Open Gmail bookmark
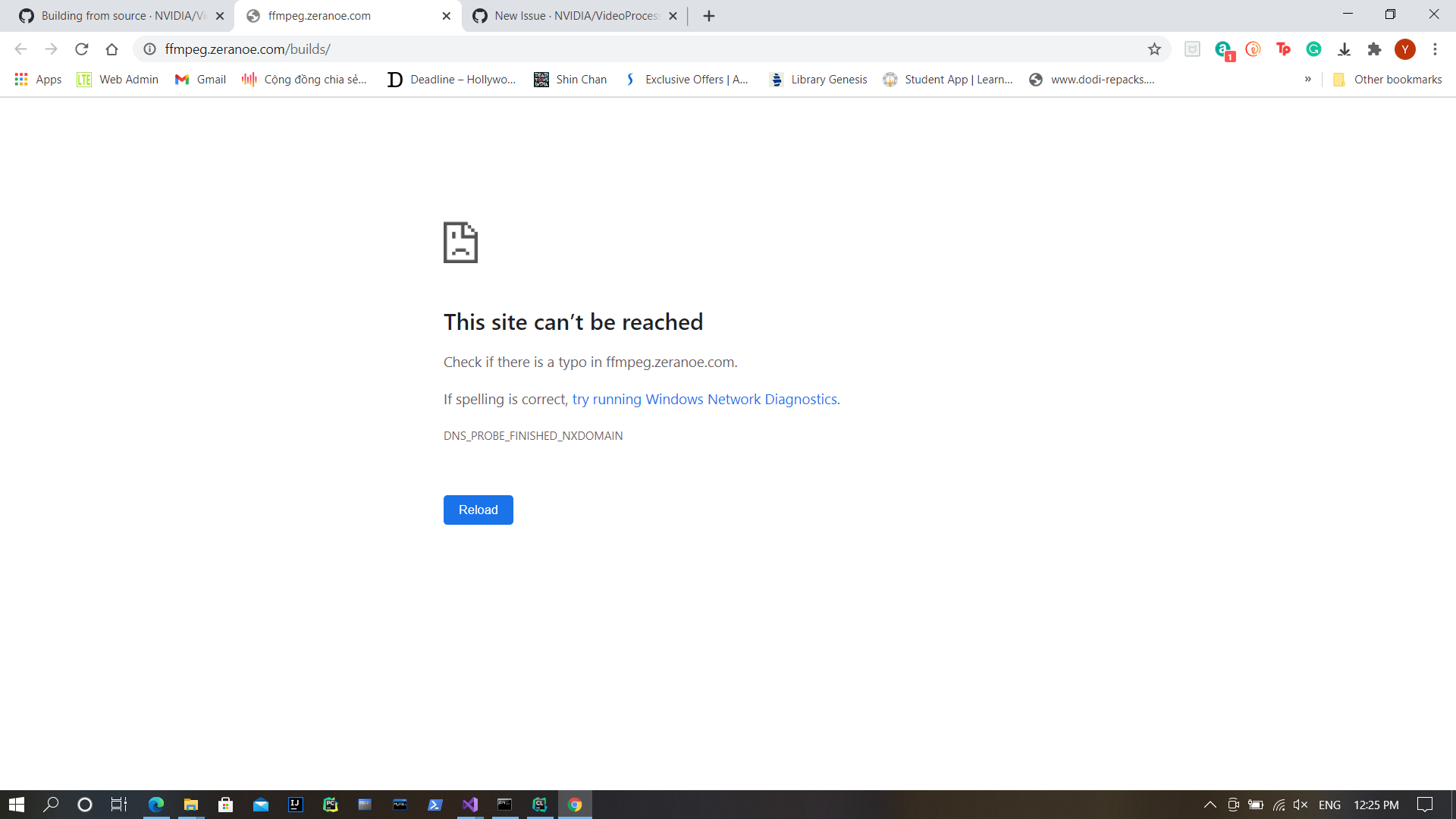This screenshot has width=1456, height=819. pyautogui.click(x=201, y=80)
